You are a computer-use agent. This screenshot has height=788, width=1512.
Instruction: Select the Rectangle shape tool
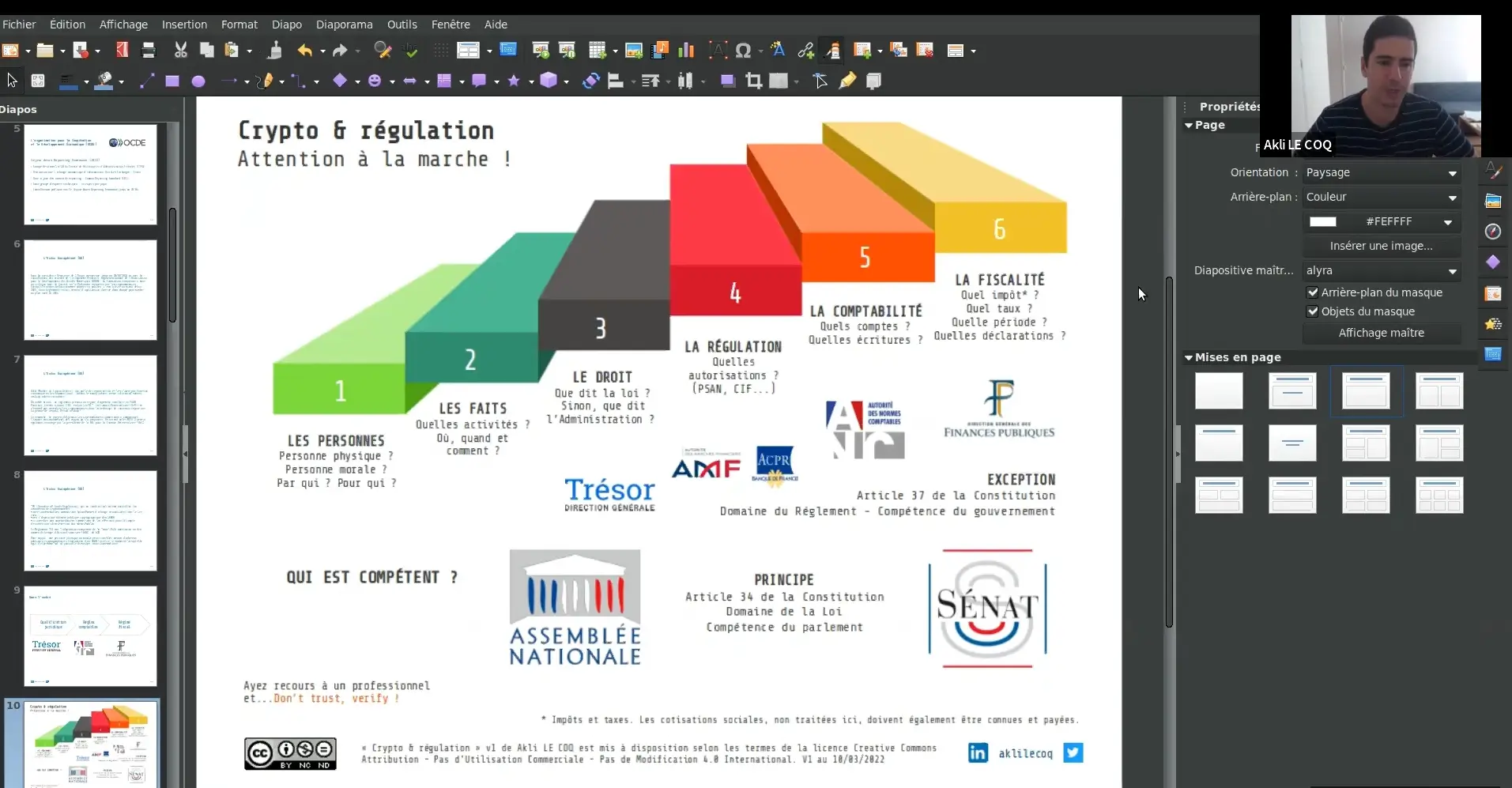(172, 81)
